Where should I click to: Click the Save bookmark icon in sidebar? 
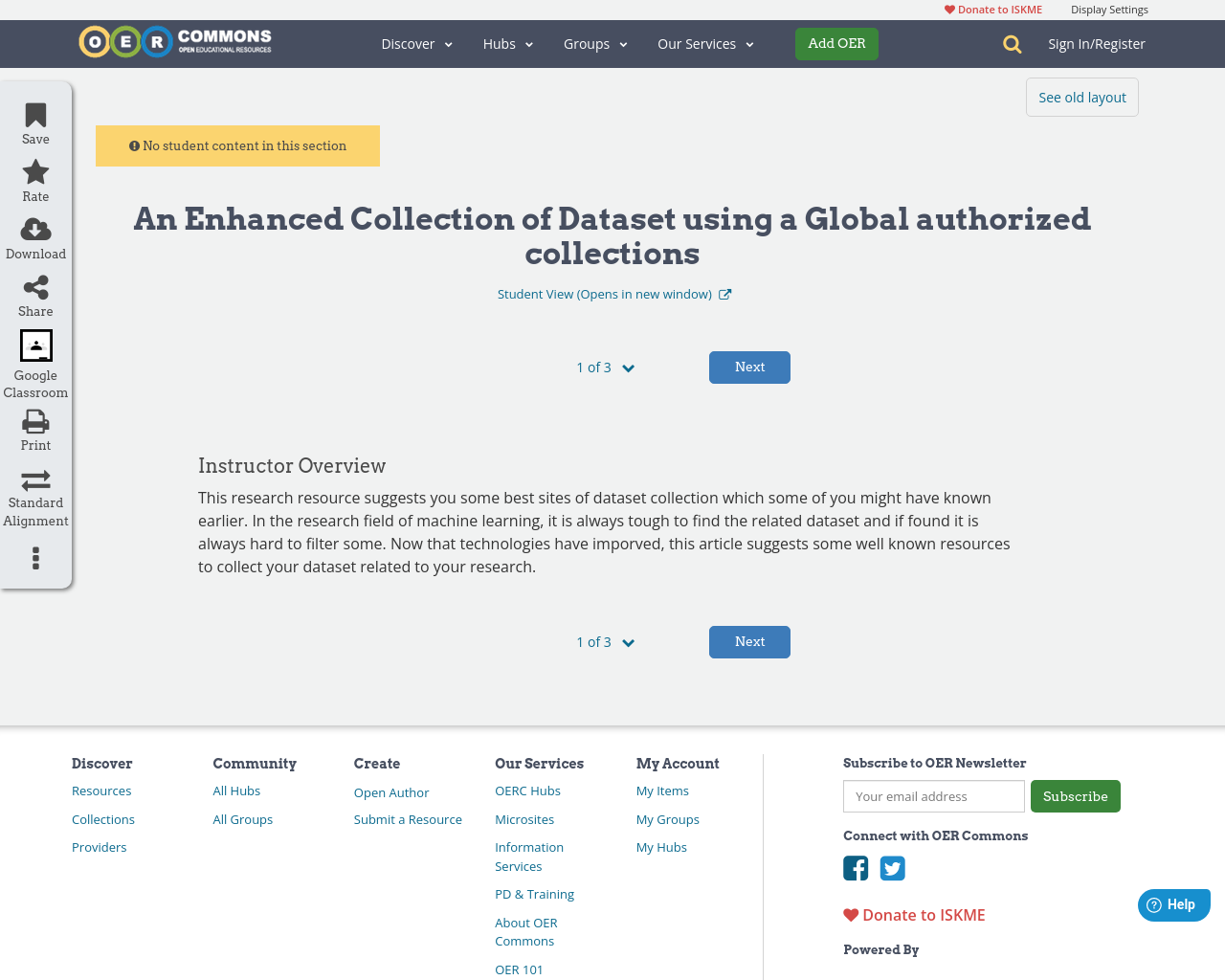click(x=34, y=114)
